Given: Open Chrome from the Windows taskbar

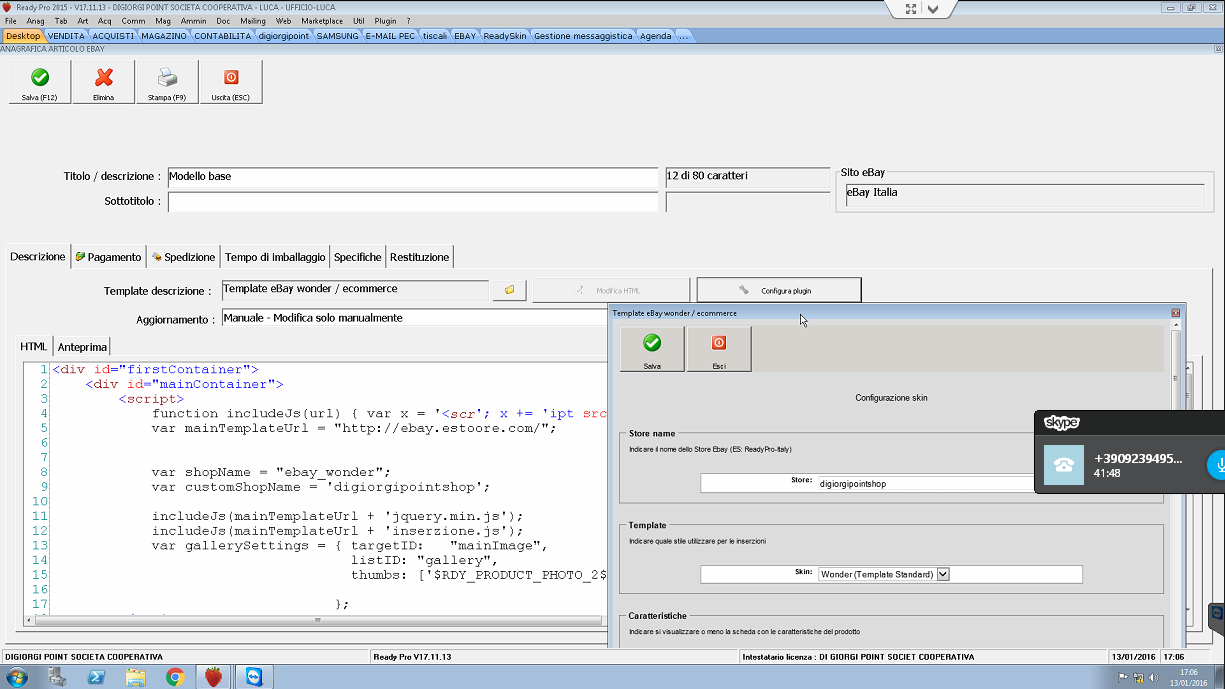Looking at the screenshot, I should pyautogui.click(x=175, y=677).
